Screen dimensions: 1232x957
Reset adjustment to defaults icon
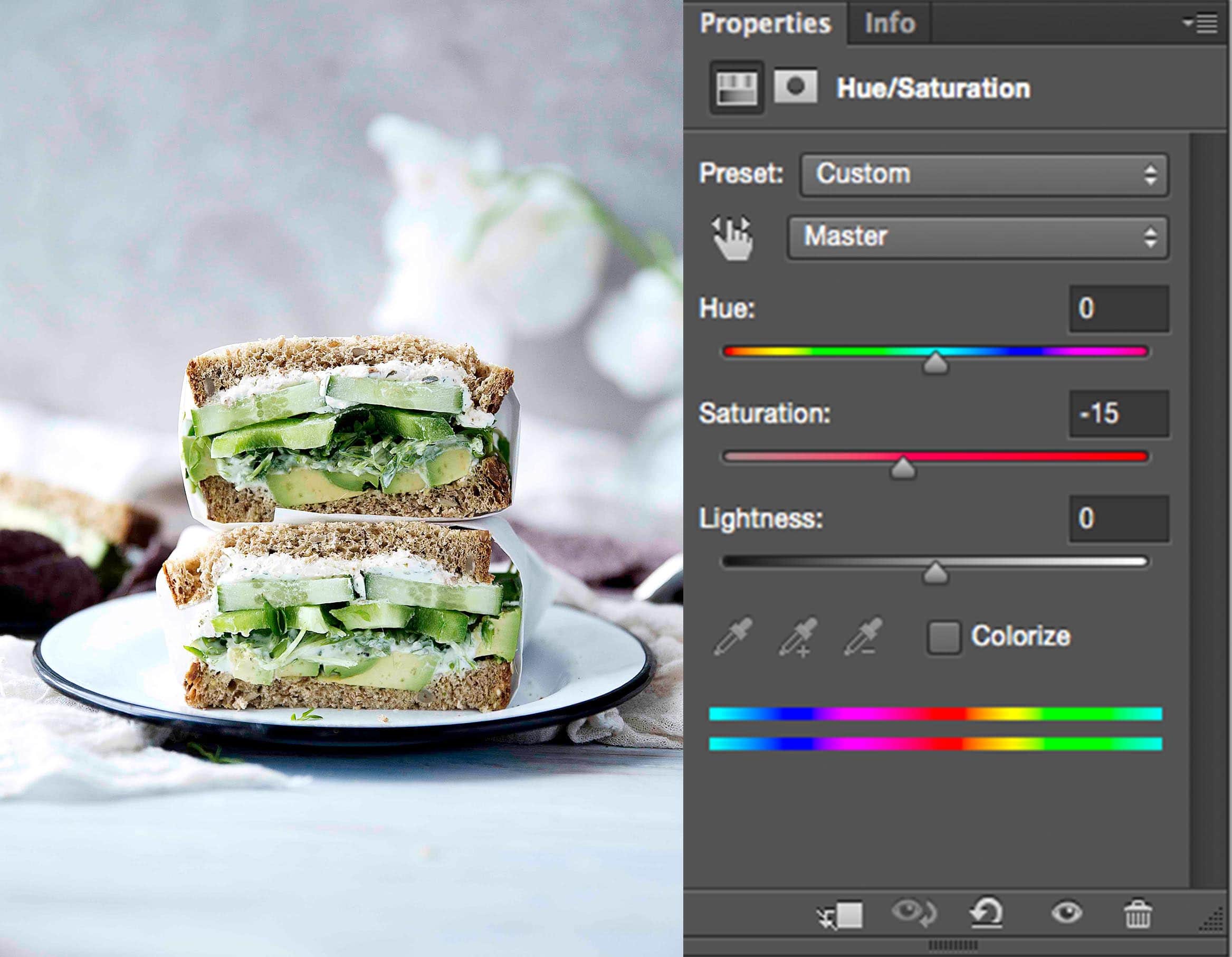tap(986, 913)
